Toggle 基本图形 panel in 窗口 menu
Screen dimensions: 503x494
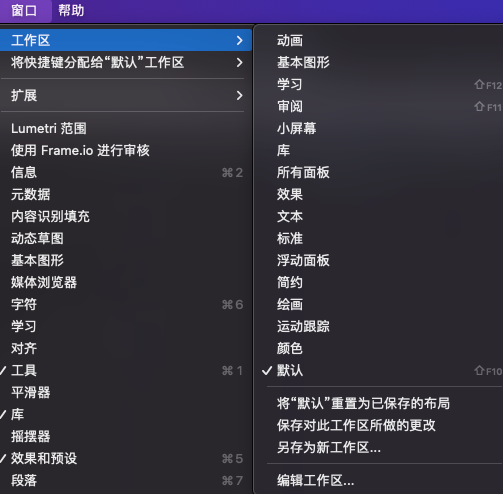coord(126,260)
